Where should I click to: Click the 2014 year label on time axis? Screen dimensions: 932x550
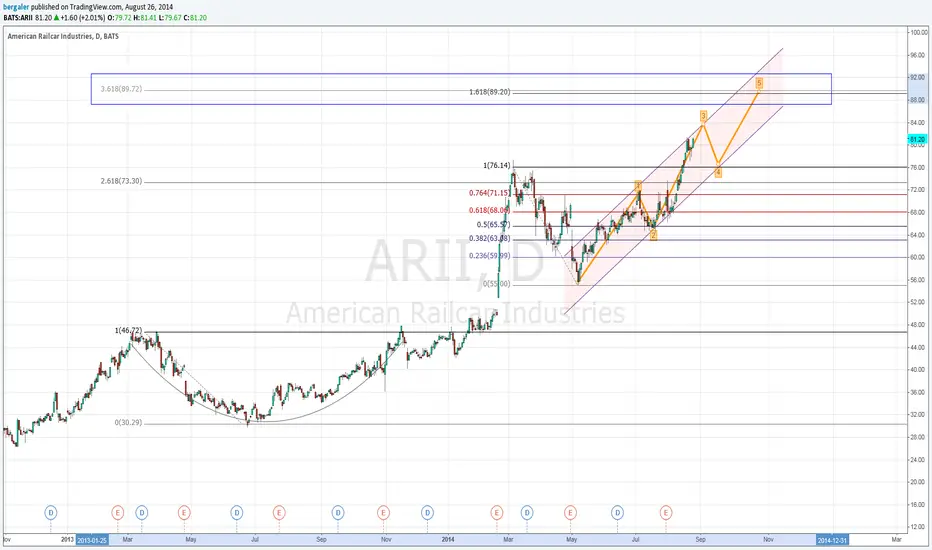pos(448,539)
